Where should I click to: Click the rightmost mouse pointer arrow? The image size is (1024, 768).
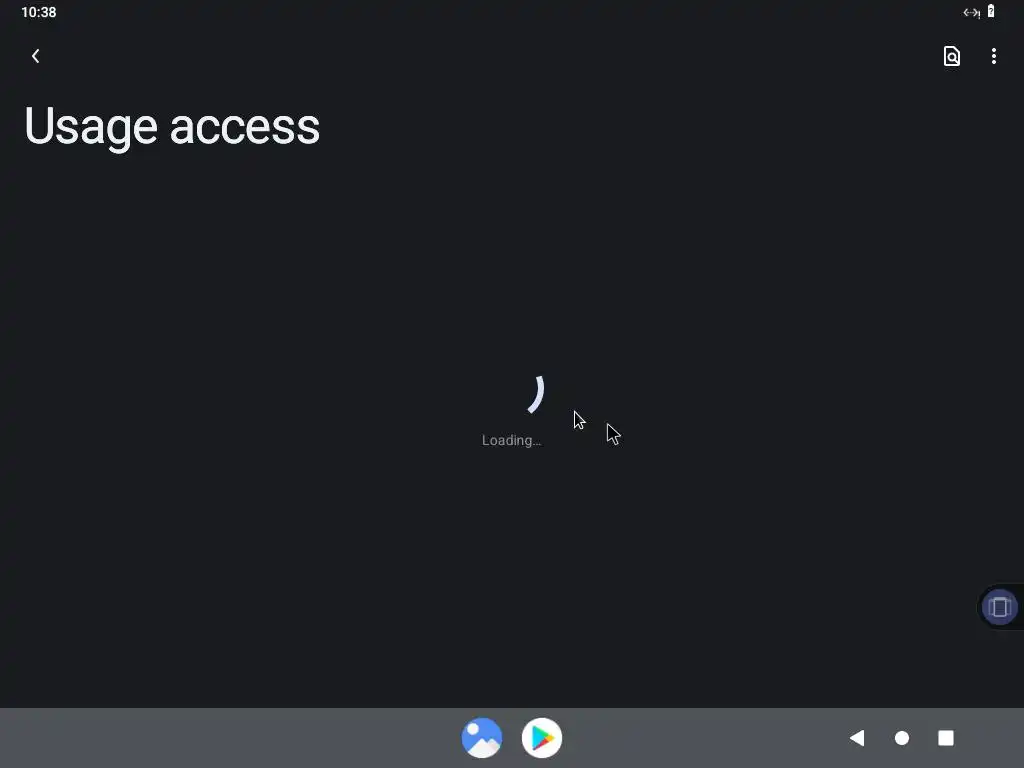[x=613, y=434]
